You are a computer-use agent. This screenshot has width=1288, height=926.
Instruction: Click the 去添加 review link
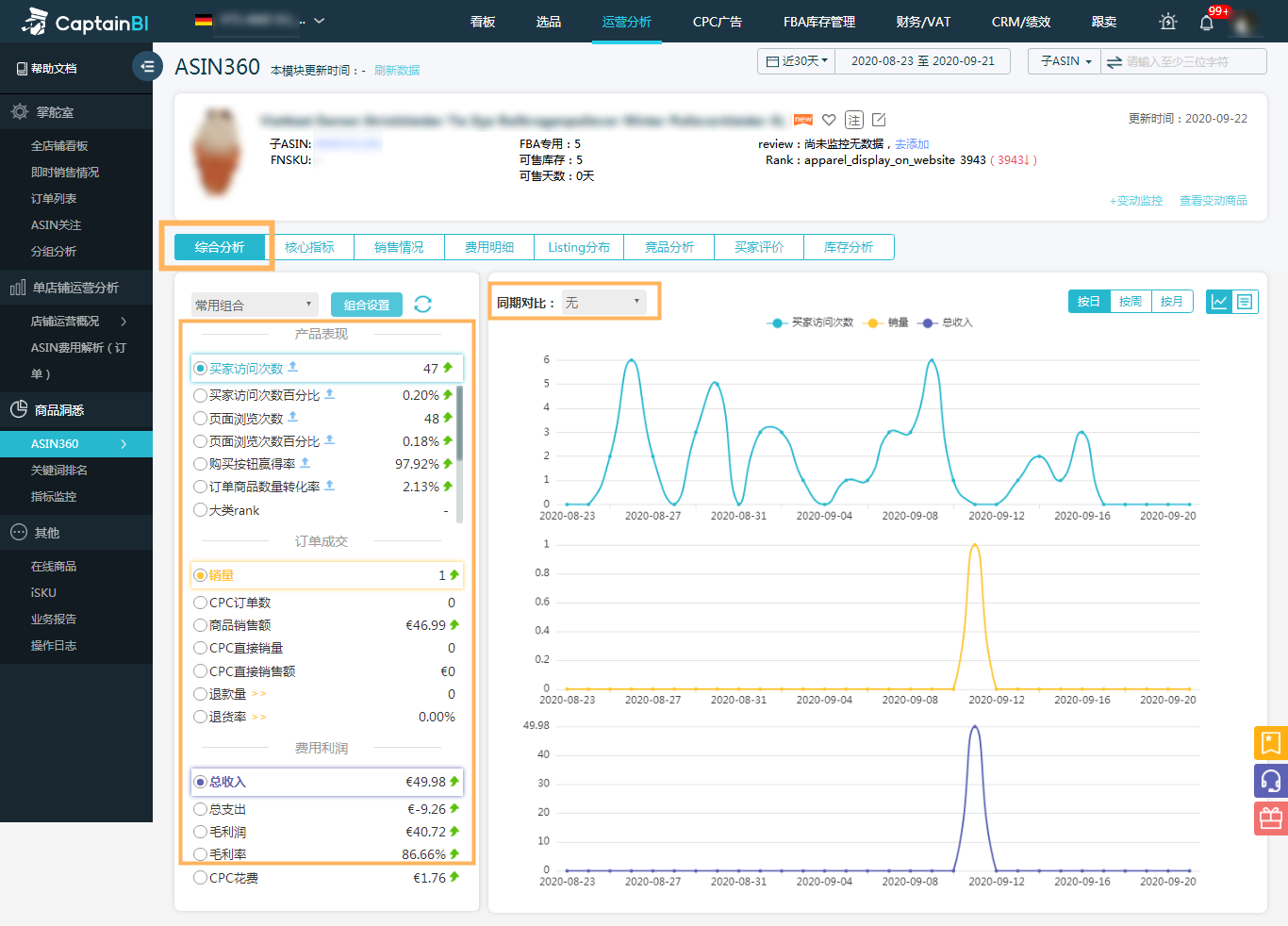[x=912, y=144]
